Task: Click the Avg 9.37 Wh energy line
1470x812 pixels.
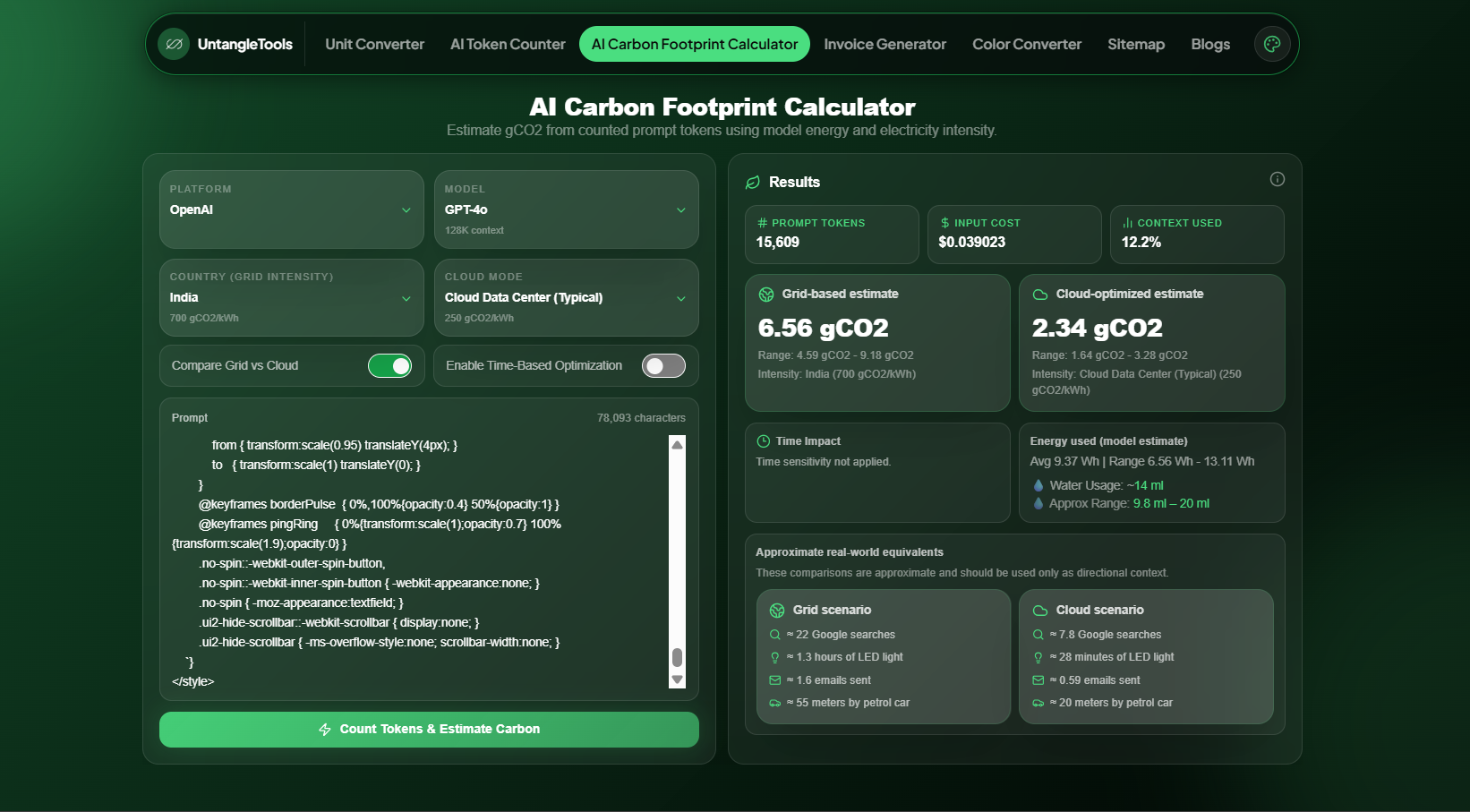Action: pos(1142,461)
